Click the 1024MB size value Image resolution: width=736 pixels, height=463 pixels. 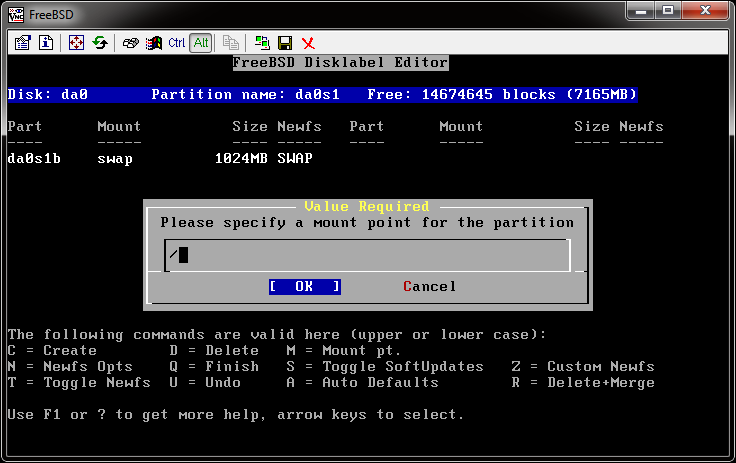241,158
